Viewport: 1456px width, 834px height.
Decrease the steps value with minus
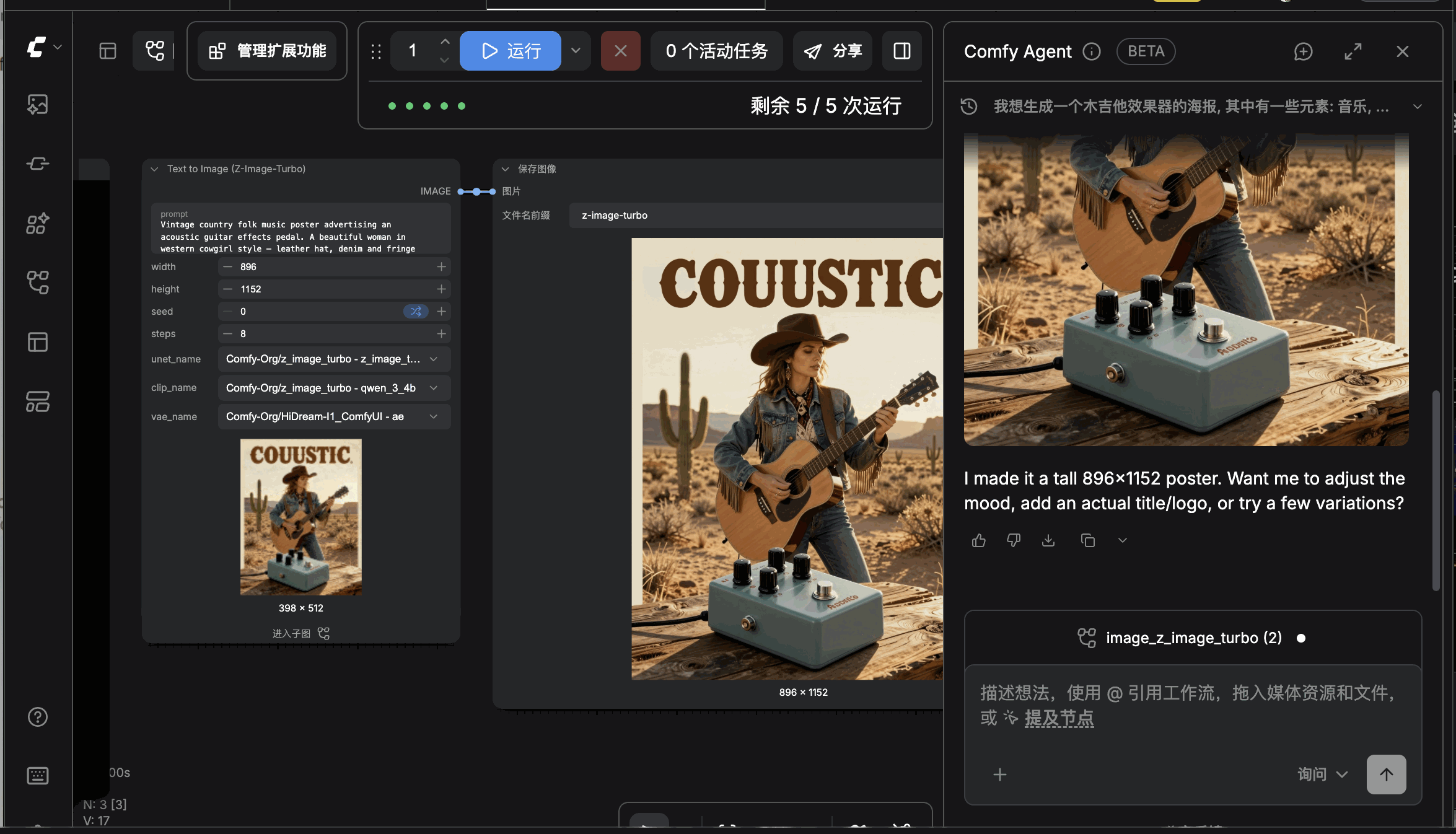click(x=228, y=333)
